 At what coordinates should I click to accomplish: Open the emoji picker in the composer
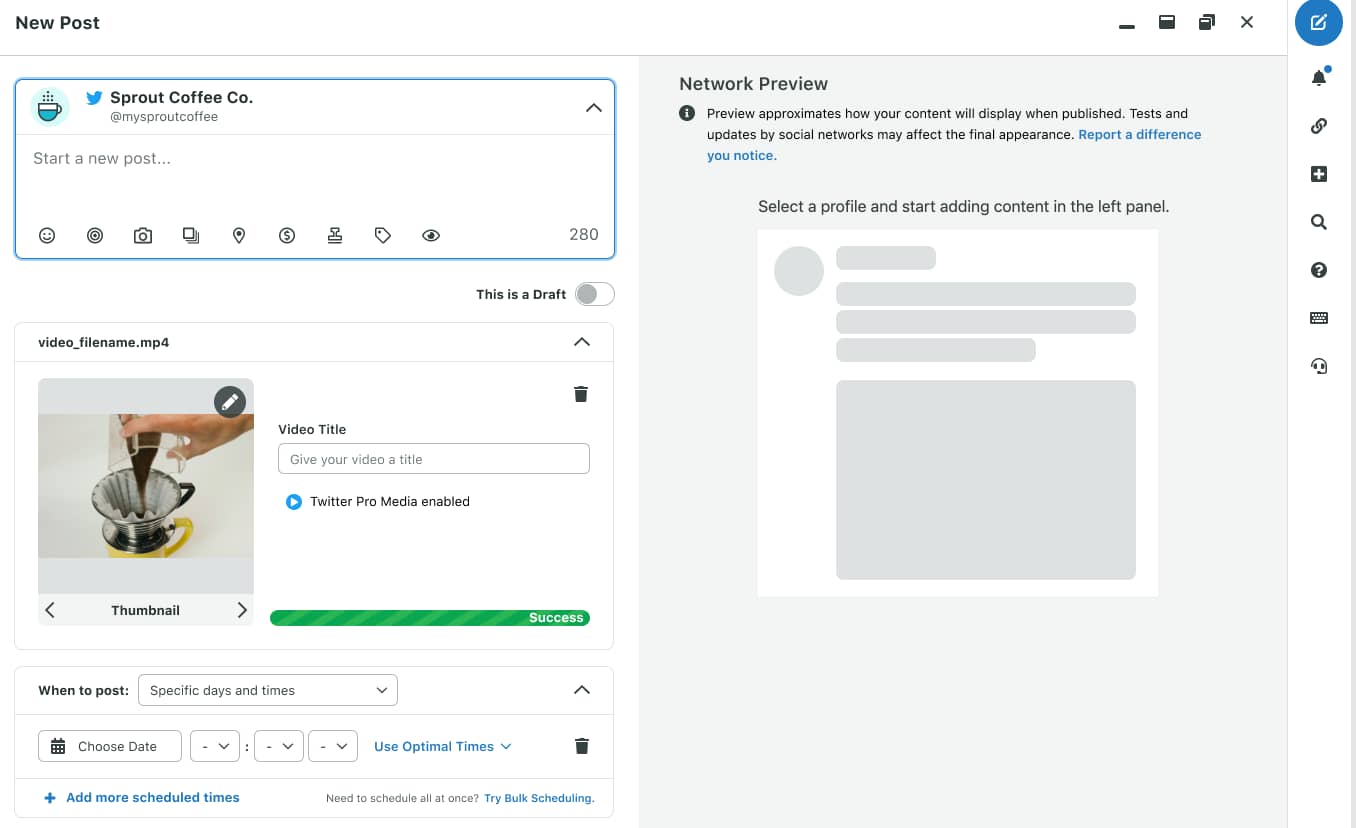point(47,235)
